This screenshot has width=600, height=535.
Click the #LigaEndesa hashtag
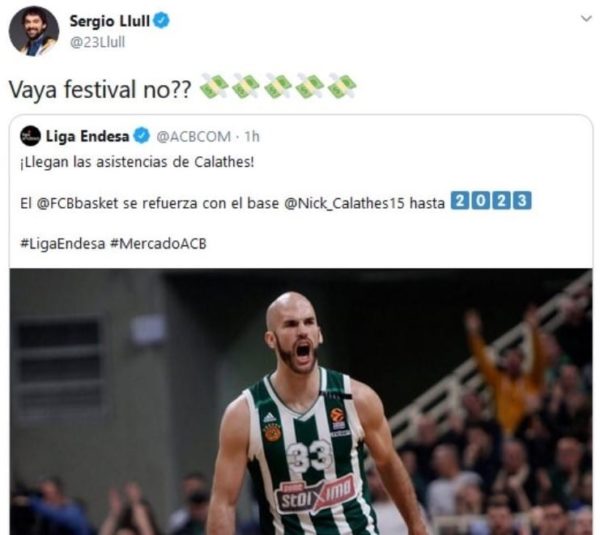pyautogui.click(x=62, y=244)
